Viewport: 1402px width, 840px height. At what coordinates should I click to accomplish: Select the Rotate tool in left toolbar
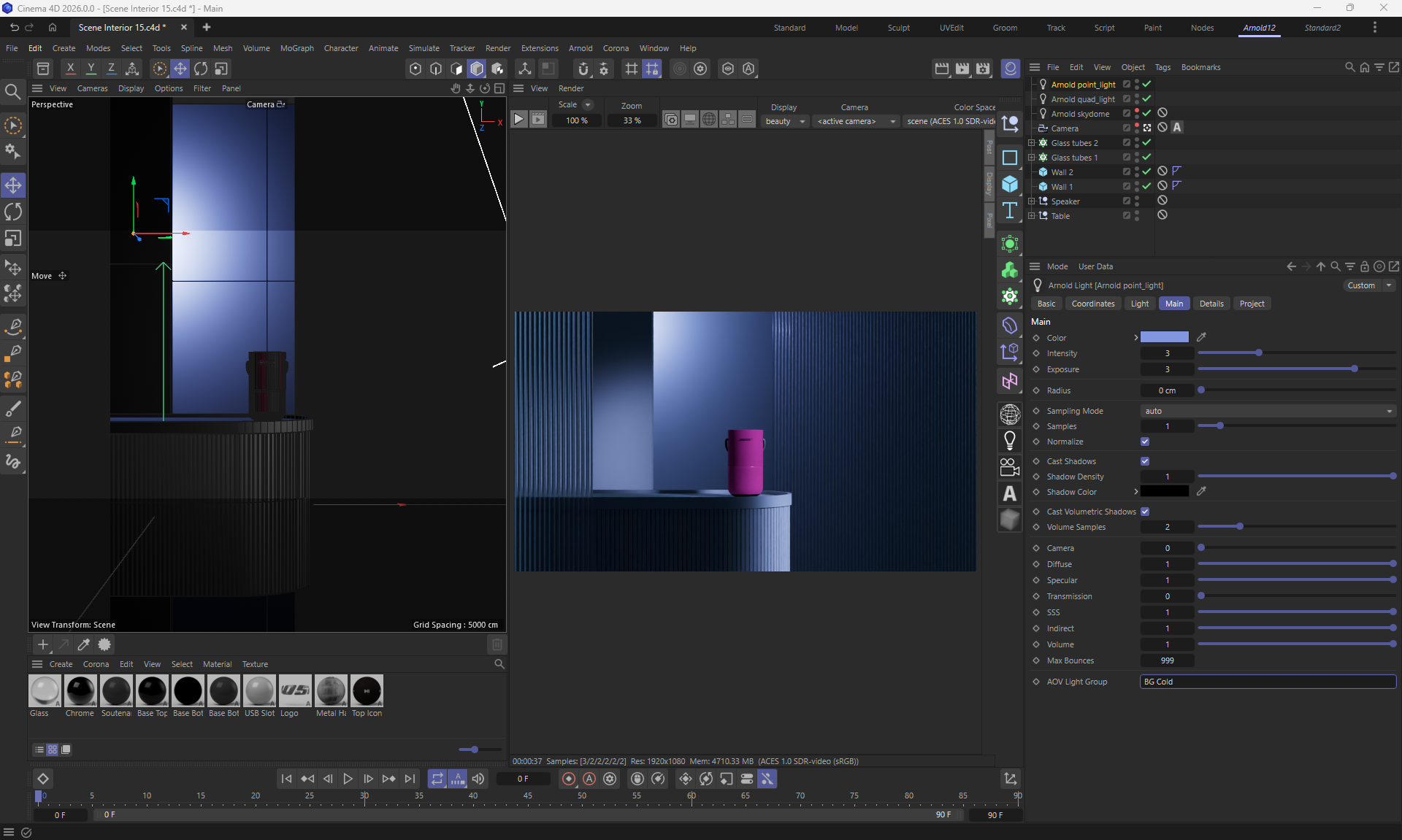13,212
